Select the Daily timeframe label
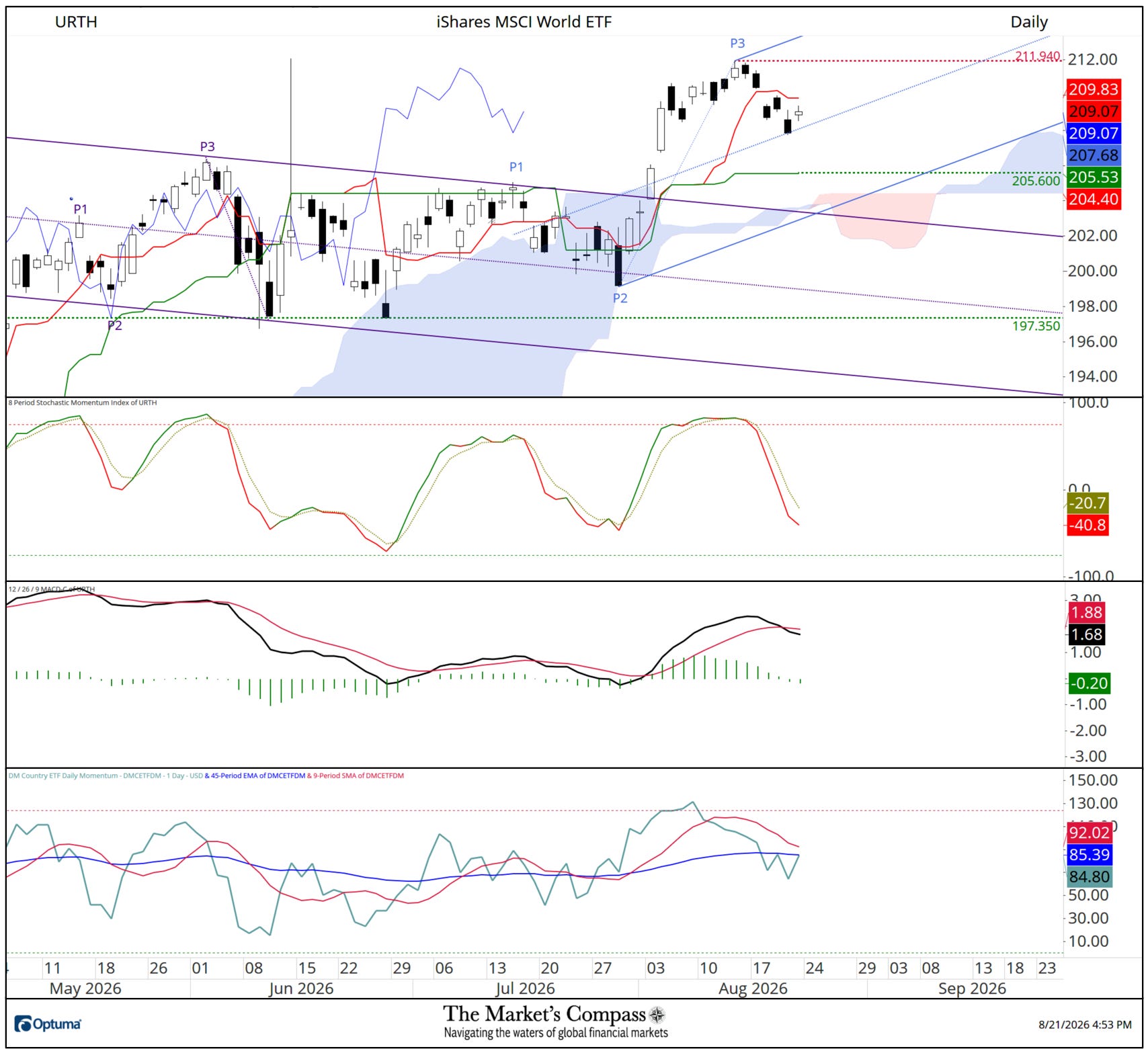Screen dimensions: 1148x1049 pos(1029,22)
